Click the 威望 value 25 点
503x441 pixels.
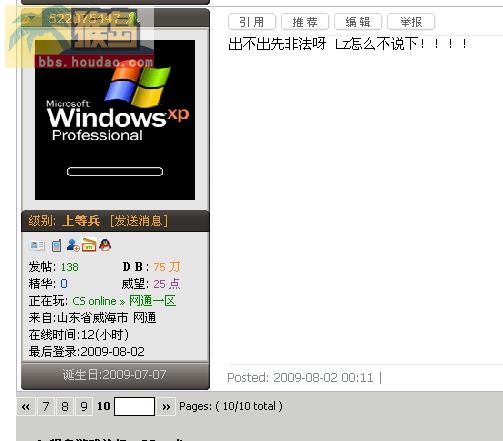(167, 284)
